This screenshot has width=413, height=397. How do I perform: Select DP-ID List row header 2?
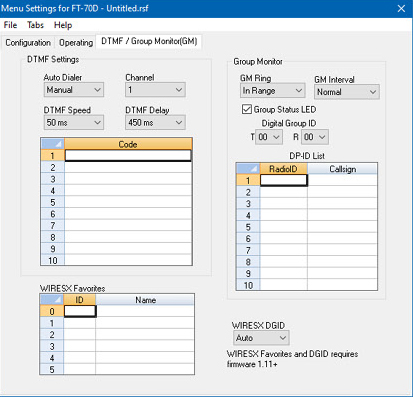pos(248,192)
